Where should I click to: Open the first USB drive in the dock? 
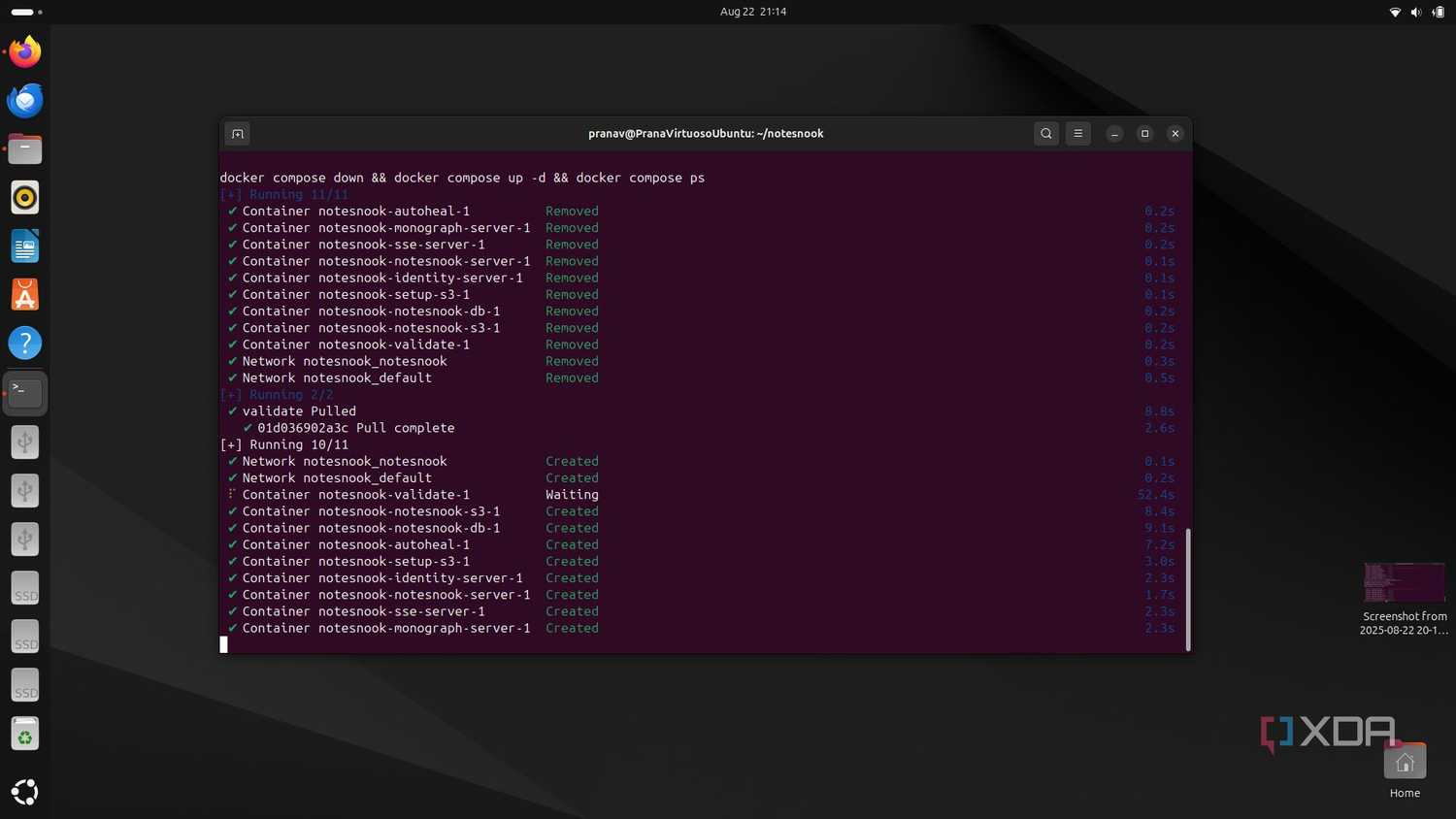tap(25, 442)
